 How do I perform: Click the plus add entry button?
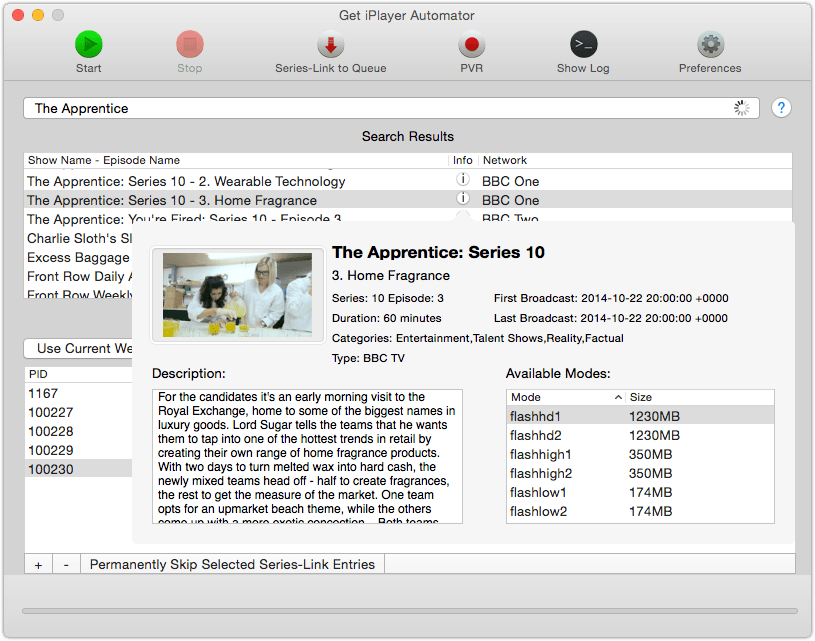[x=38, y=565]
